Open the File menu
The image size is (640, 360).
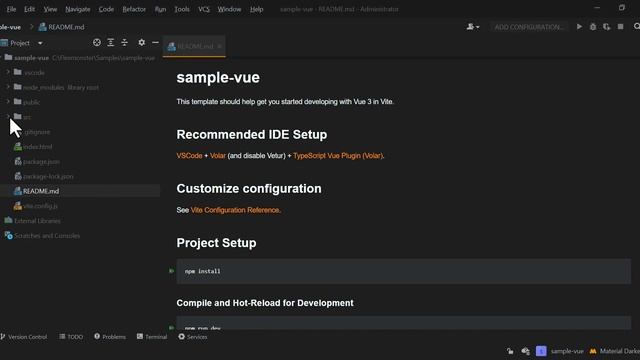pyautogui.click(x=11, y=9)
